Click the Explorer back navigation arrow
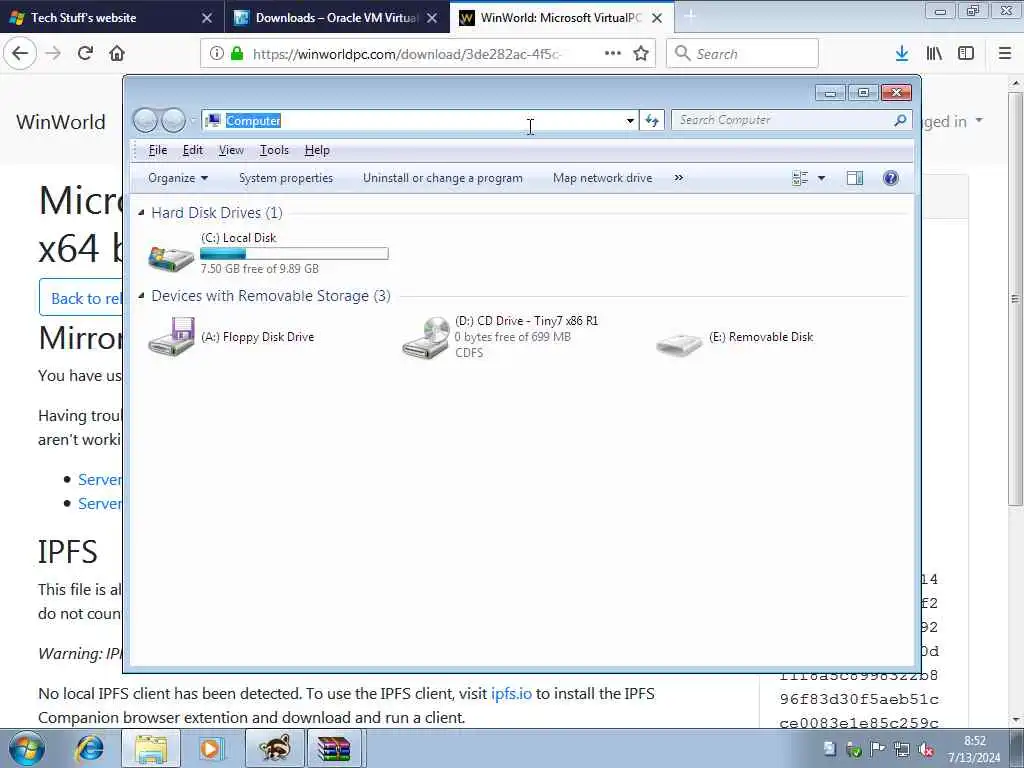The width and height of the screenshot is (1024, 768). click(145, 120)
